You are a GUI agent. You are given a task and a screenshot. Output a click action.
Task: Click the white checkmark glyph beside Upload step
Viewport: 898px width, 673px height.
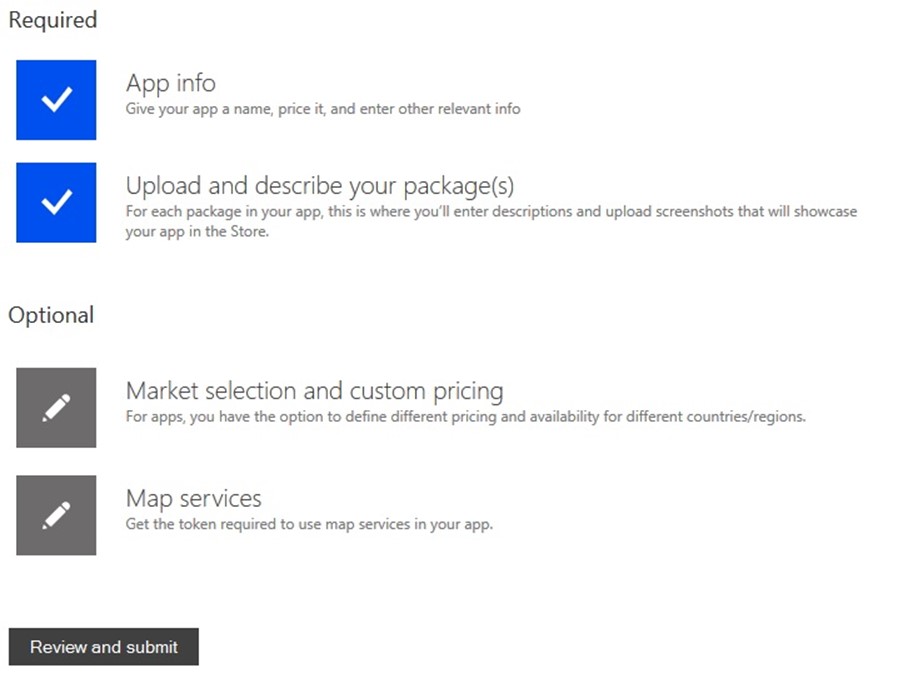[57, 202]
